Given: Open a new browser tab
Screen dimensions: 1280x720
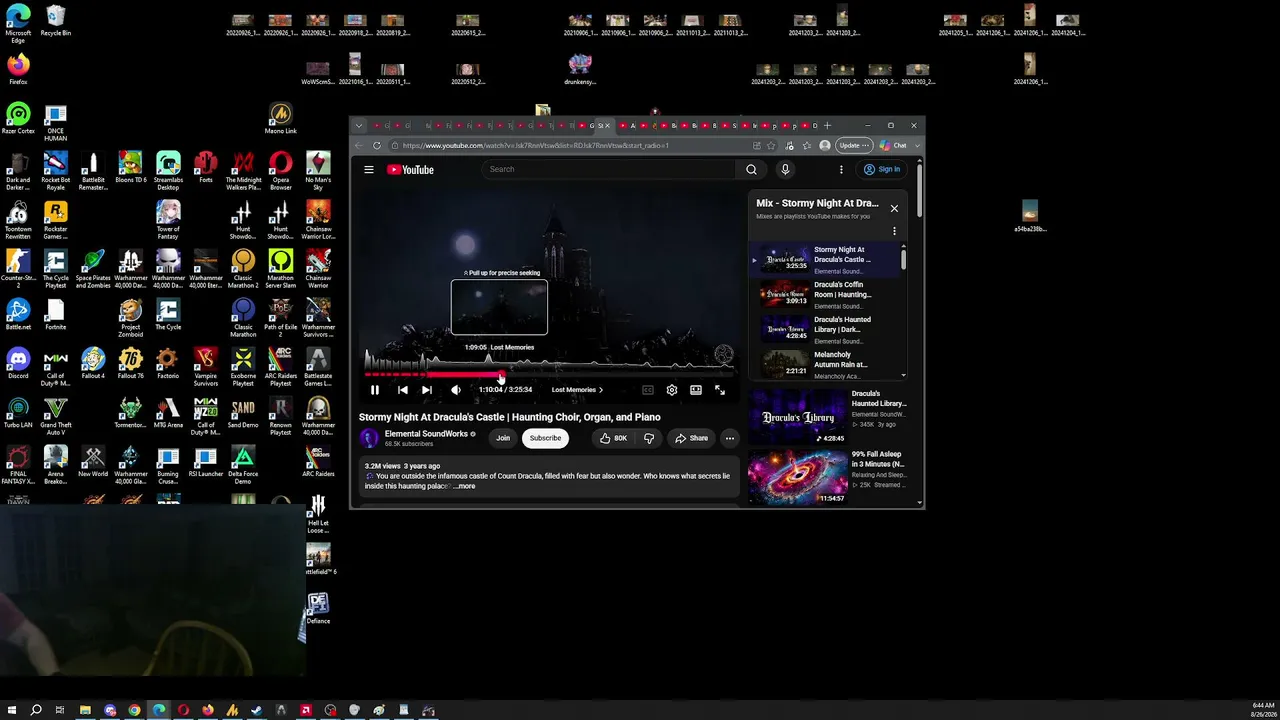Looking at the screenshot, I should point(827,126).
